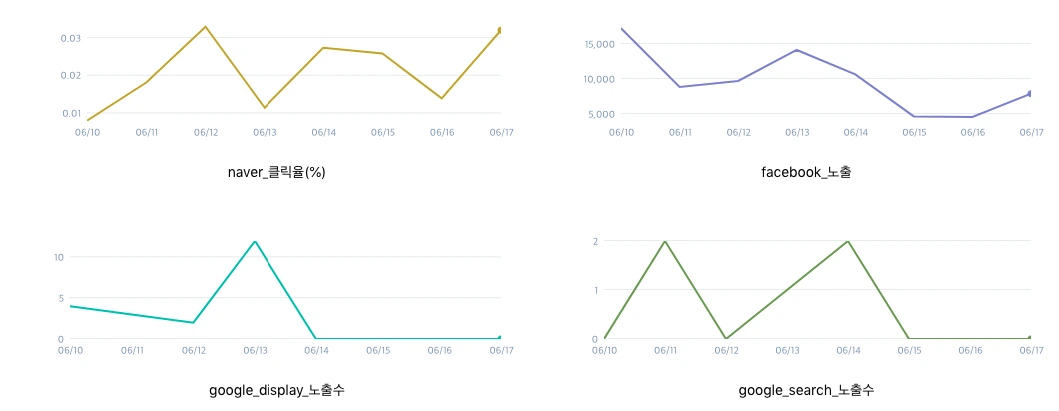The width and height of the screenshot is (1059, 411).
Task: Click the 0.03 axis label on naver chart
Action: [x=70, y=38]
